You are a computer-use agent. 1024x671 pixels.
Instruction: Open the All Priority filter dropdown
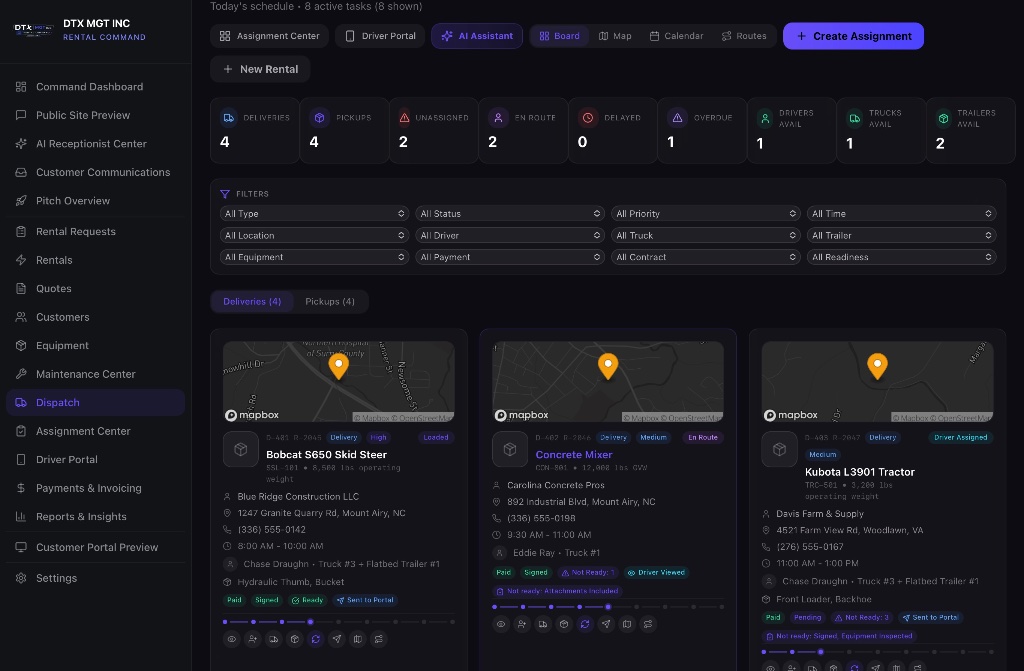[706, 214]
